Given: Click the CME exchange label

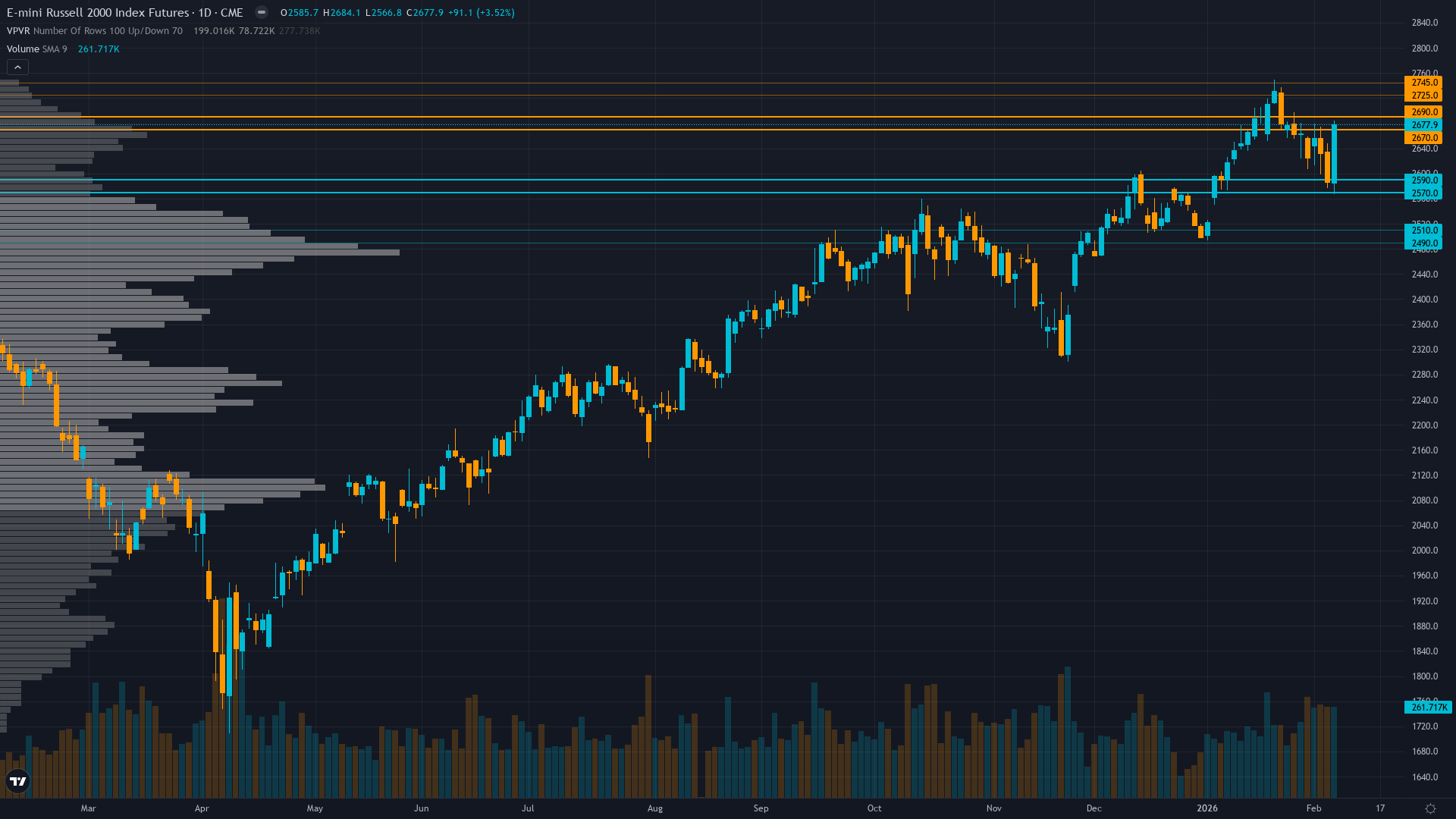Looking at the screenshot, I should pos(232,12).
